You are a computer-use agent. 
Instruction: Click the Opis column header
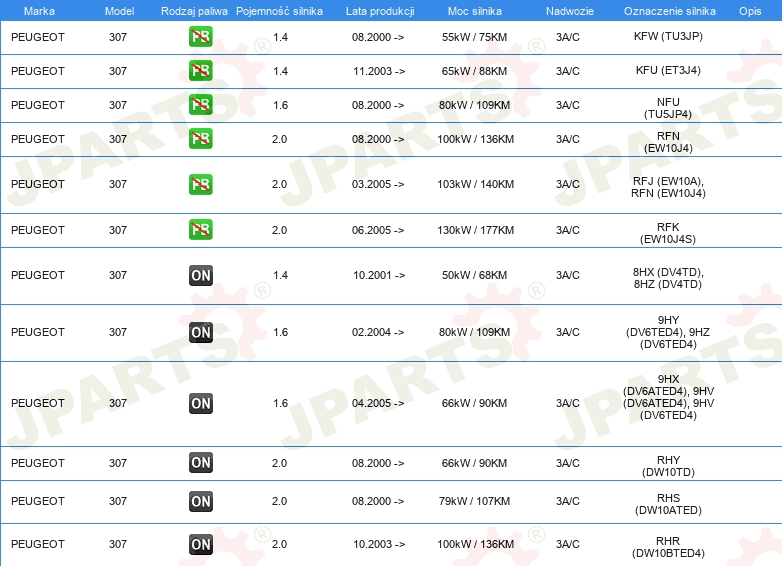click(750, 11)
